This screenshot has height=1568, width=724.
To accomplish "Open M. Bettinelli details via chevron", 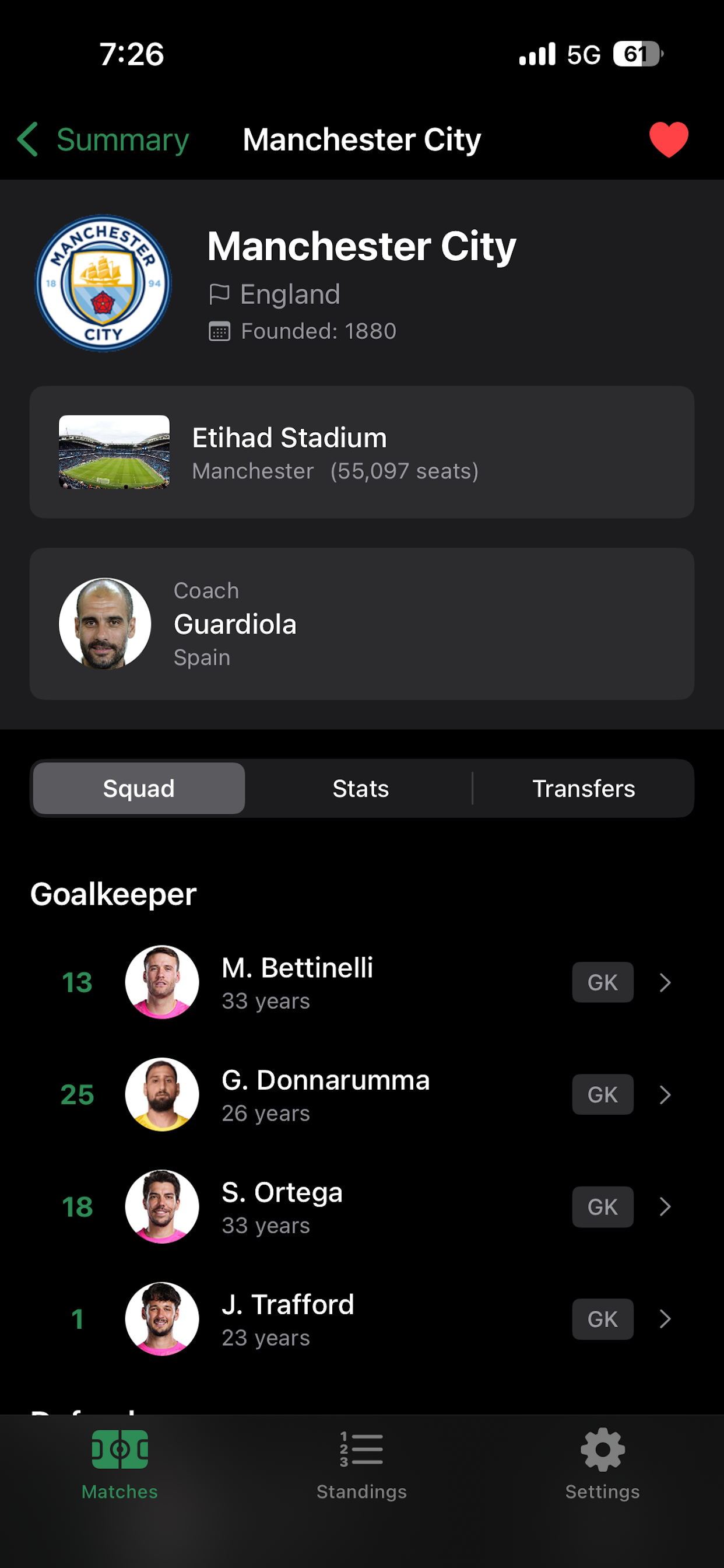I will click(665, 982).
